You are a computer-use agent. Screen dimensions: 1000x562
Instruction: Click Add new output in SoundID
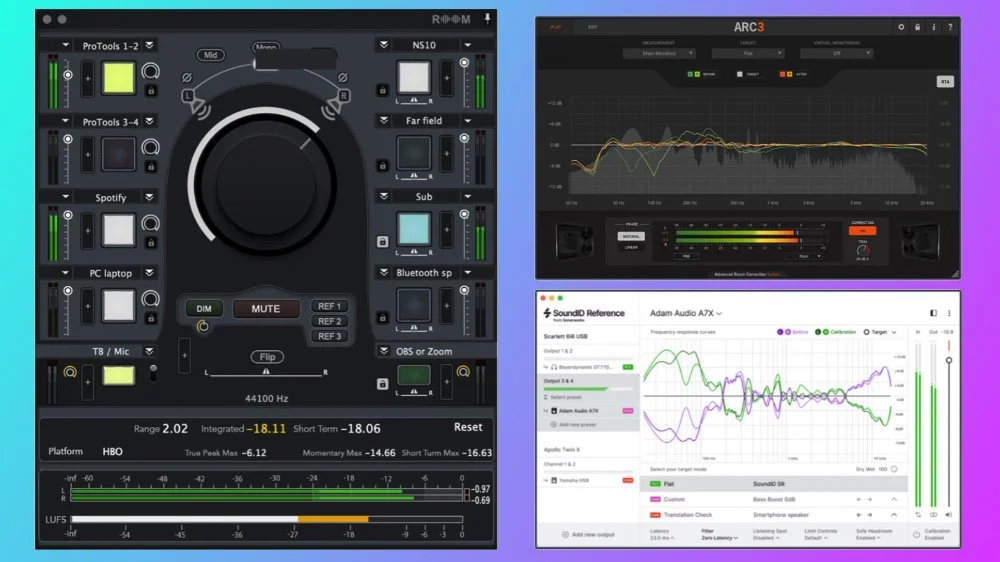(587, 535)
